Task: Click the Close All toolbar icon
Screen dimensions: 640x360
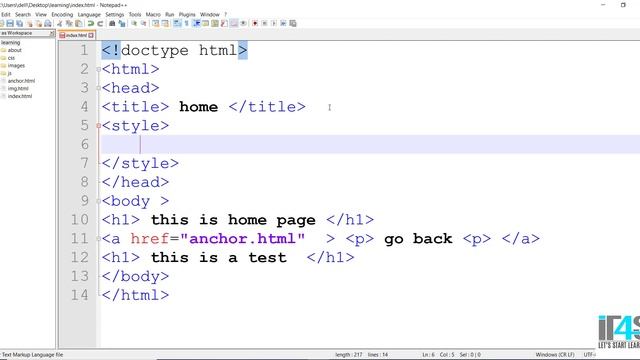Action: tap(39, 23)
